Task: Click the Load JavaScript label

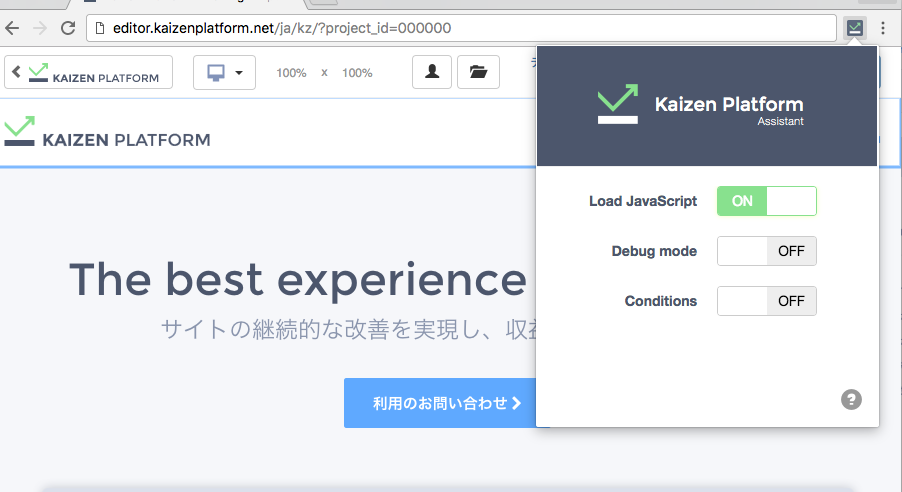Action: 643,201
